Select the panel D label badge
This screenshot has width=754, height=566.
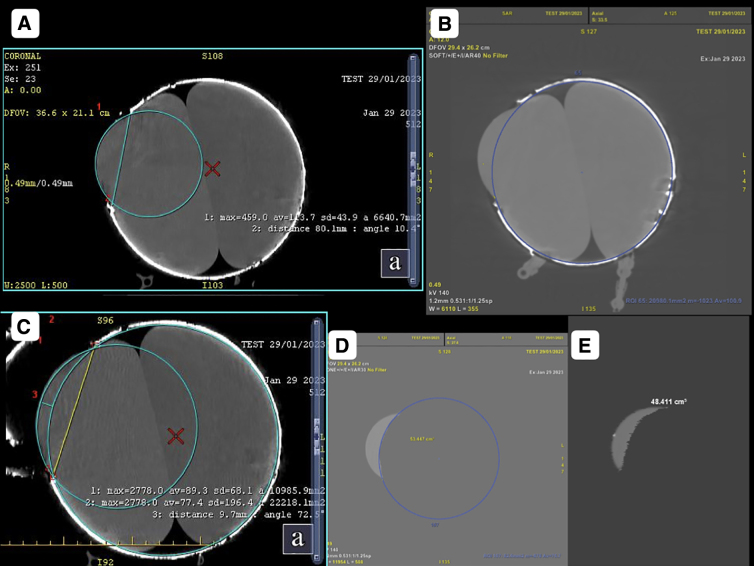point(342,345)
